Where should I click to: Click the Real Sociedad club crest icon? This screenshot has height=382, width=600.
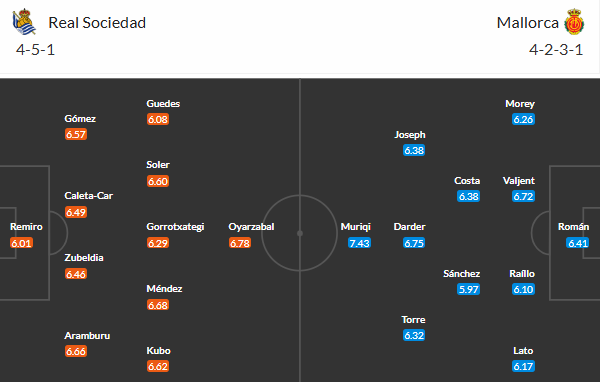coord(24,22)
